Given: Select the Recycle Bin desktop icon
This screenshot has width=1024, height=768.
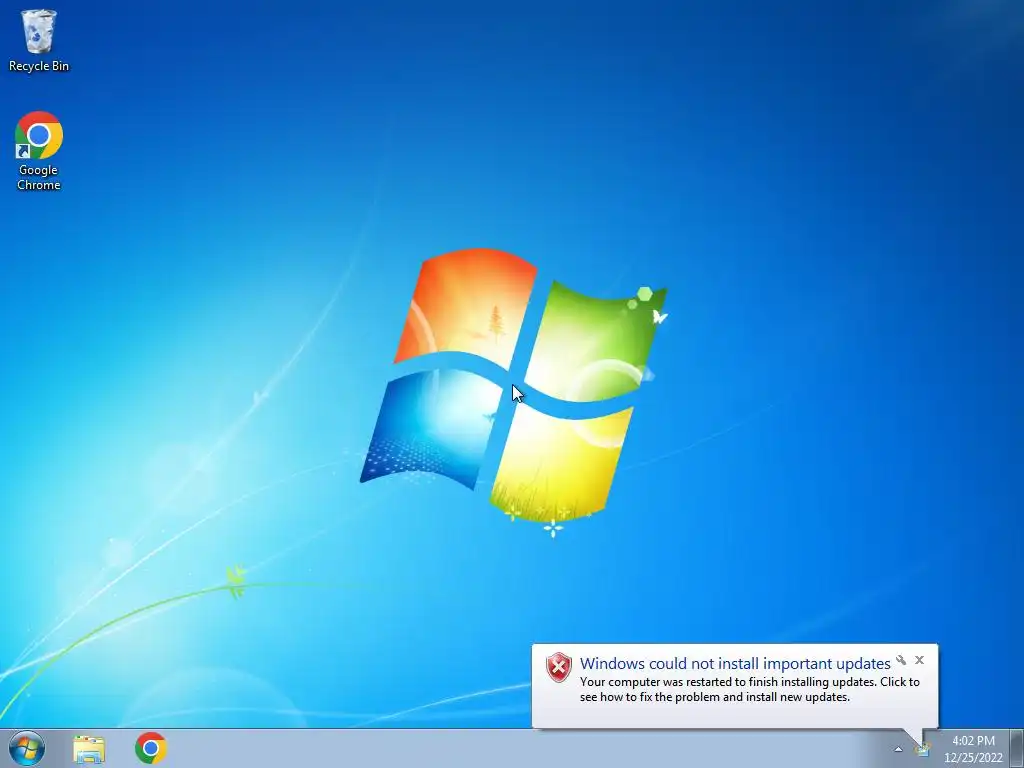Looking at the screenshot, I should point(39,40).
